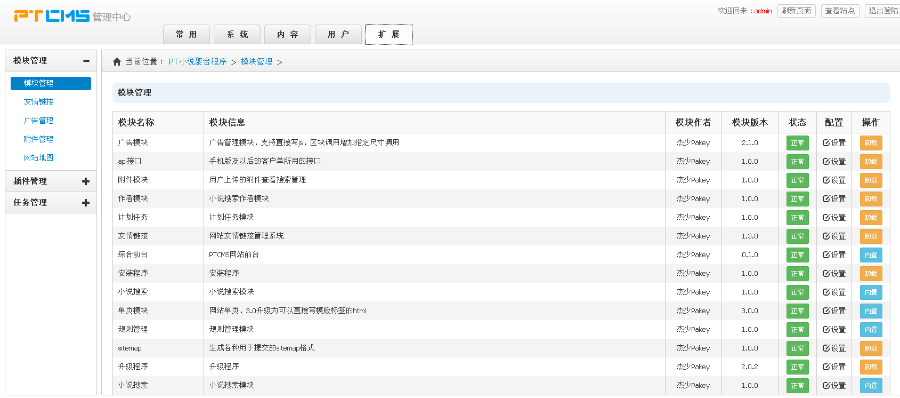The image size is (900, 398).
Task: Click the 退出登陆 logout button
Action: click(x=882, y=11)
